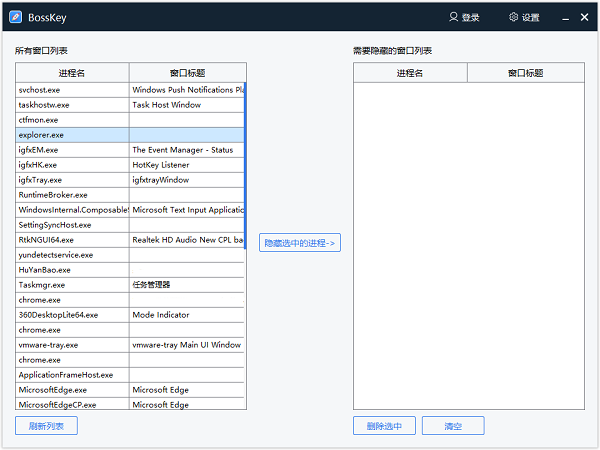Screen dimensions: 600x450
Task: Click Windows Push Notifications title cell
Action: (x=187, y=90)
